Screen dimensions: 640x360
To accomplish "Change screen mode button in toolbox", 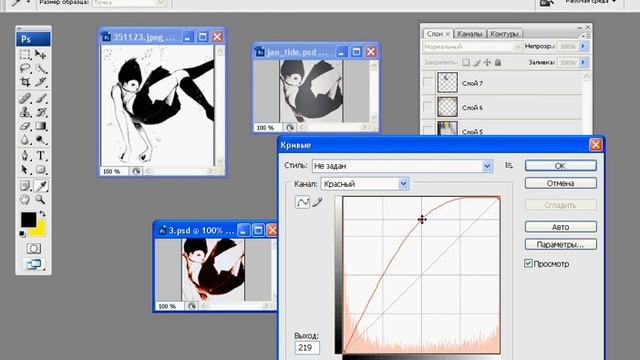I will point(33,264).
